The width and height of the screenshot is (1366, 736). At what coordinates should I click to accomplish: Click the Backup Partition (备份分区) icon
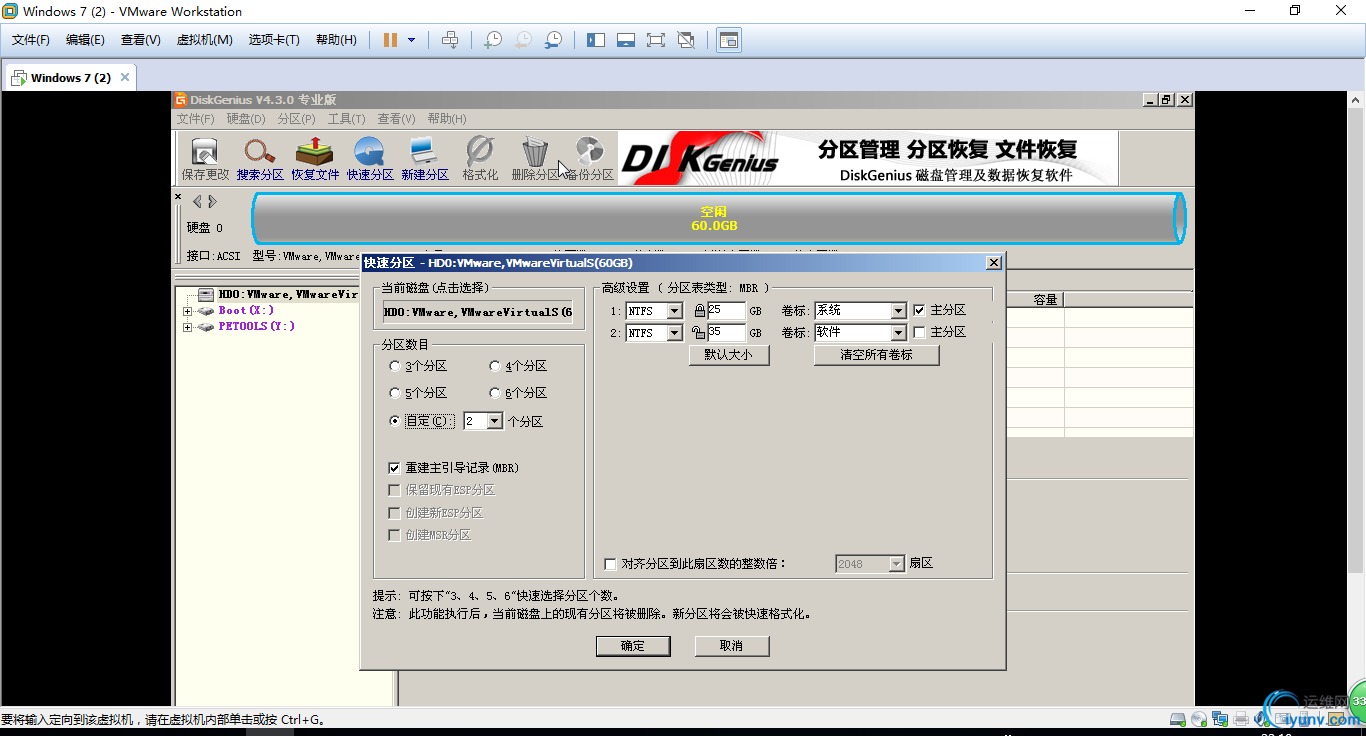590,159
